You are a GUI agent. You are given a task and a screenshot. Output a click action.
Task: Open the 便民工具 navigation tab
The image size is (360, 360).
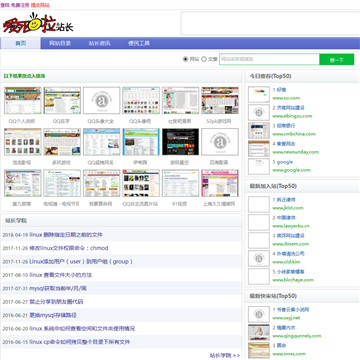139,43
